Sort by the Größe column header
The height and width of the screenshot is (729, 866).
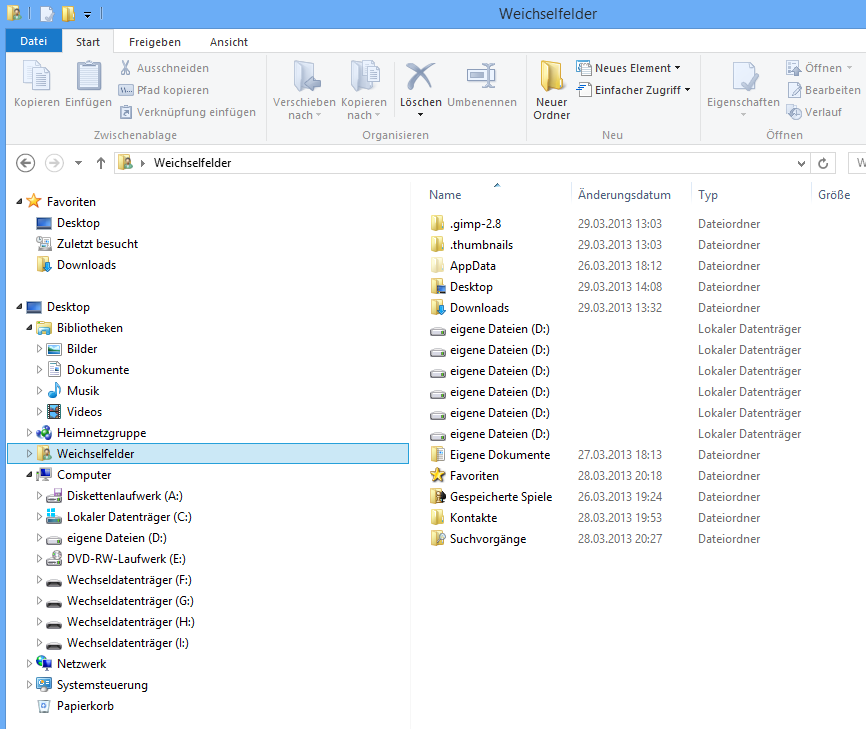click(x=834, y=195)
